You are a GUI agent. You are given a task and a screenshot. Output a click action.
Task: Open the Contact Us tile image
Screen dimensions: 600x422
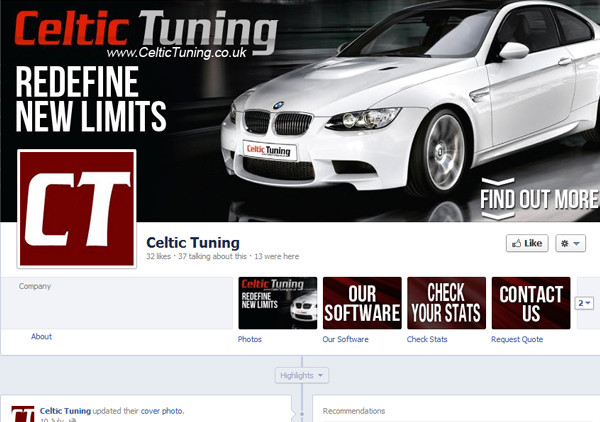click(531, 303)
